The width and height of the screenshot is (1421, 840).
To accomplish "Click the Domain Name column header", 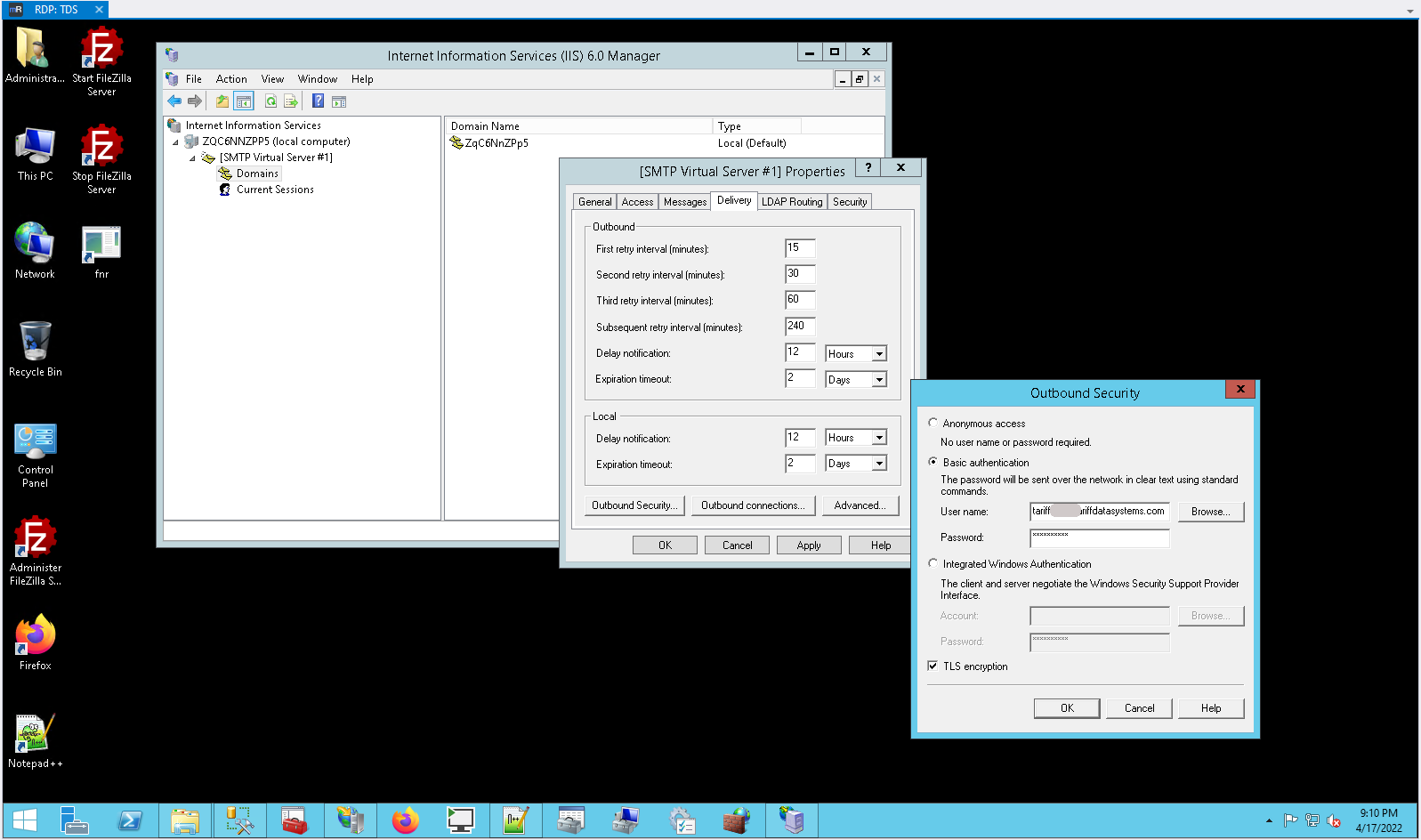I will point(579,126).
